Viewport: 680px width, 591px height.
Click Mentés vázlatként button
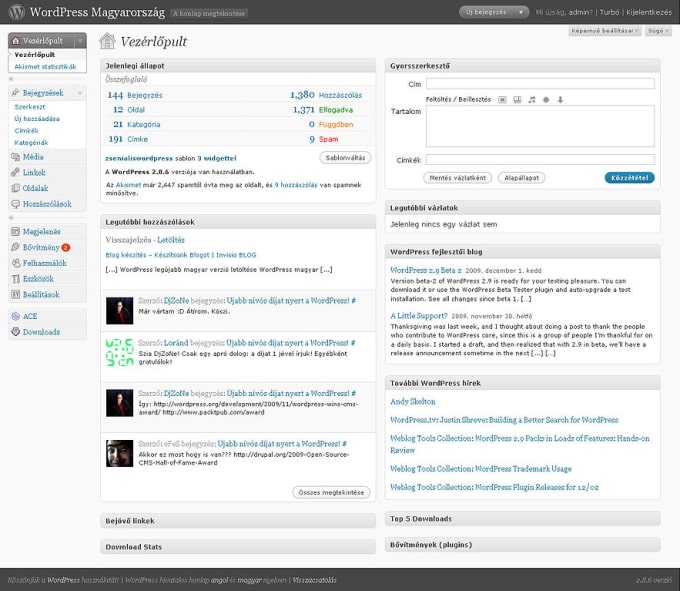click(x=458, y=178)
